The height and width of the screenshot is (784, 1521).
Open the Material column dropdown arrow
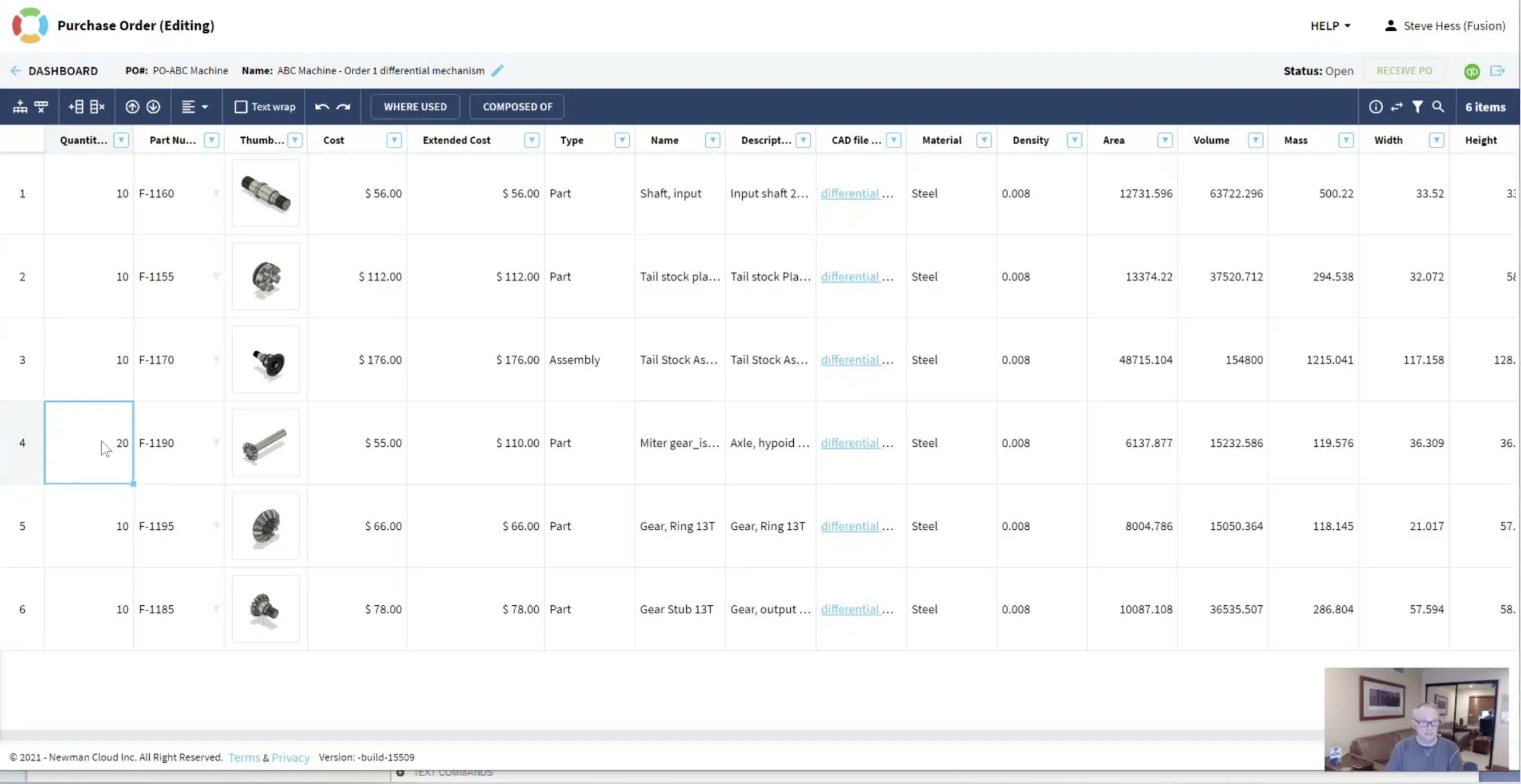point(984,140)
